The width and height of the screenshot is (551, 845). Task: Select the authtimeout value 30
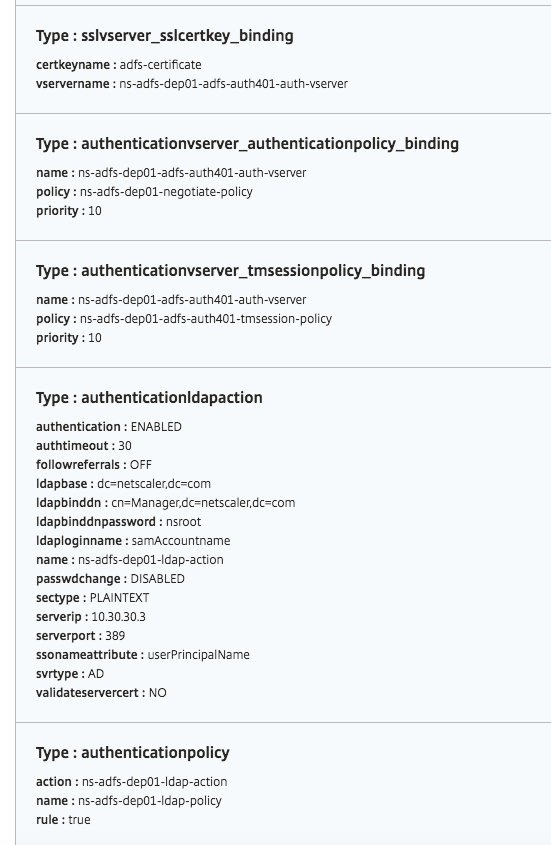(125, 446)
